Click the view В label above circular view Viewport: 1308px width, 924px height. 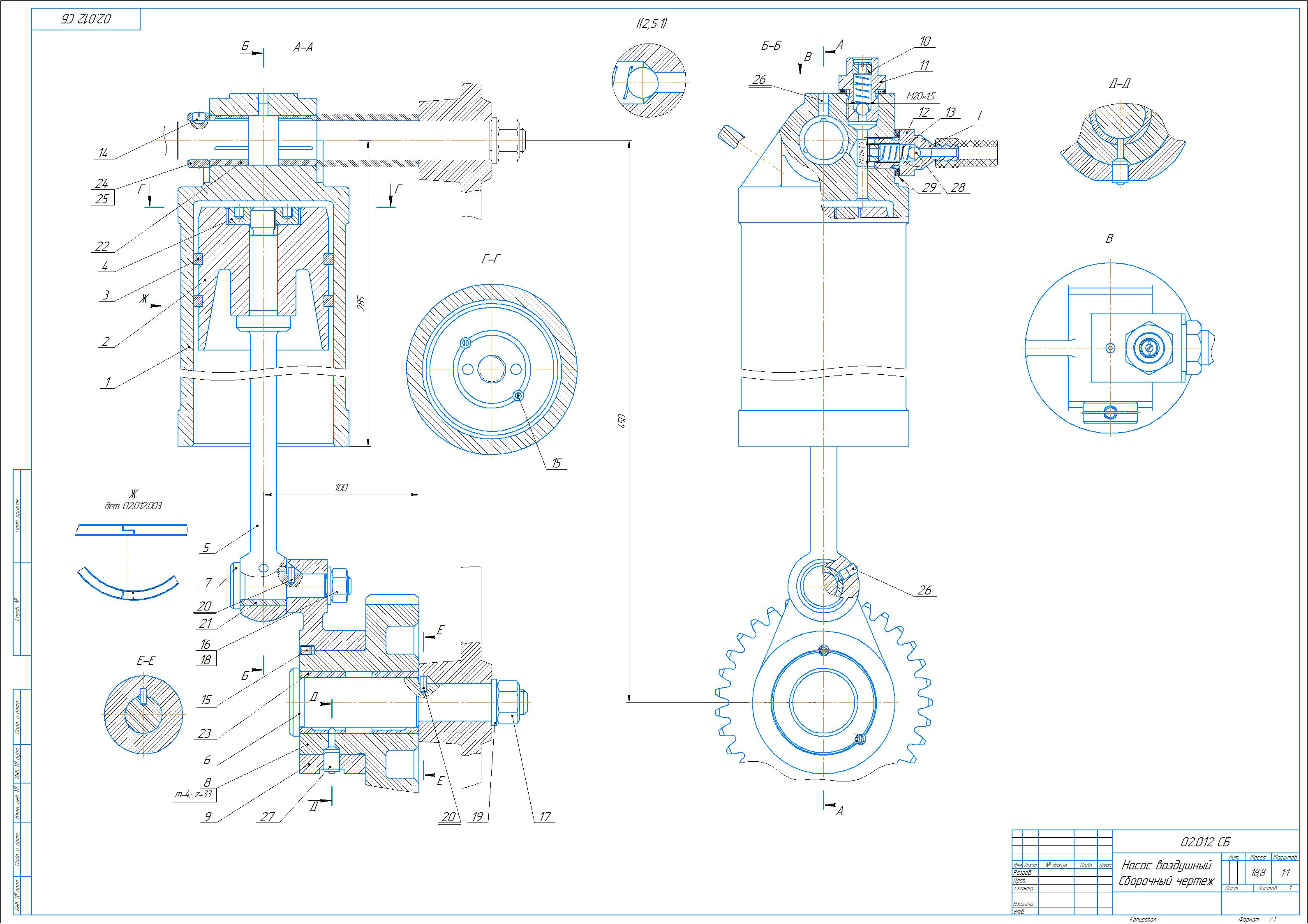(x=1109, y=239)
